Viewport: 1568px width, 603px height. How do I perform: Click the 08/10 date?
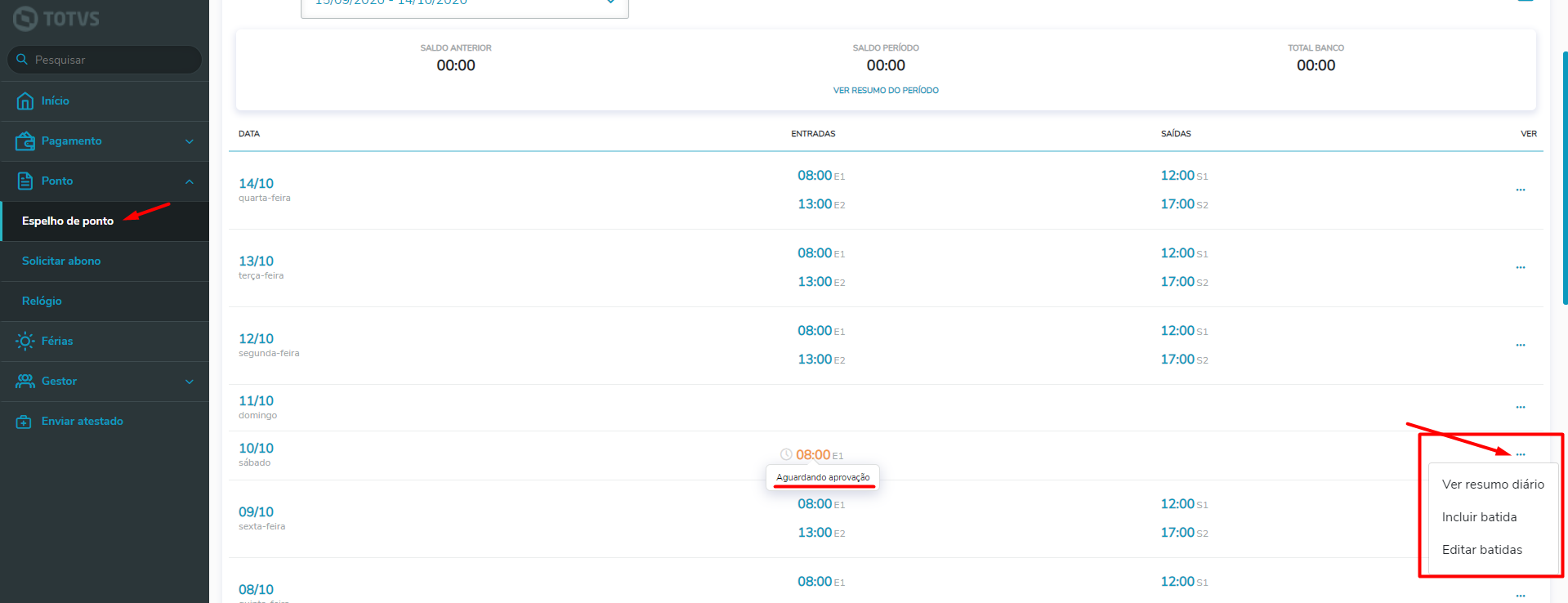pos(256,589)
